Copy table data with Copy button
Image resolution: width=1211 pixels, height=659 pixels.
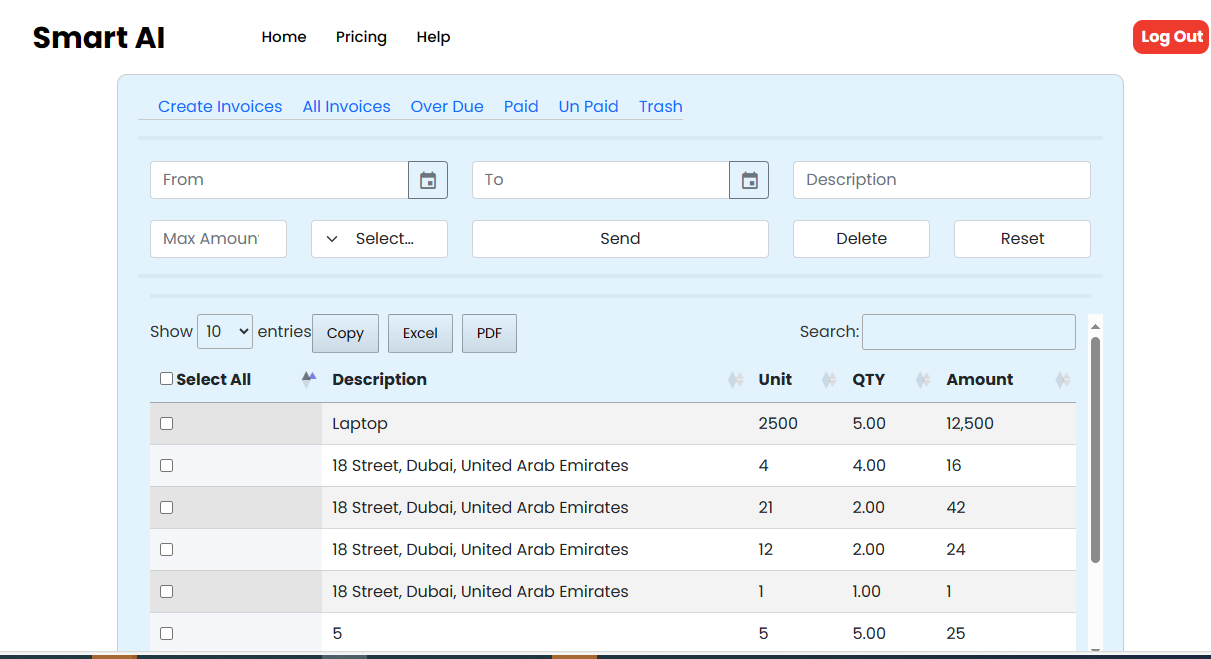(x=345, y=333)
